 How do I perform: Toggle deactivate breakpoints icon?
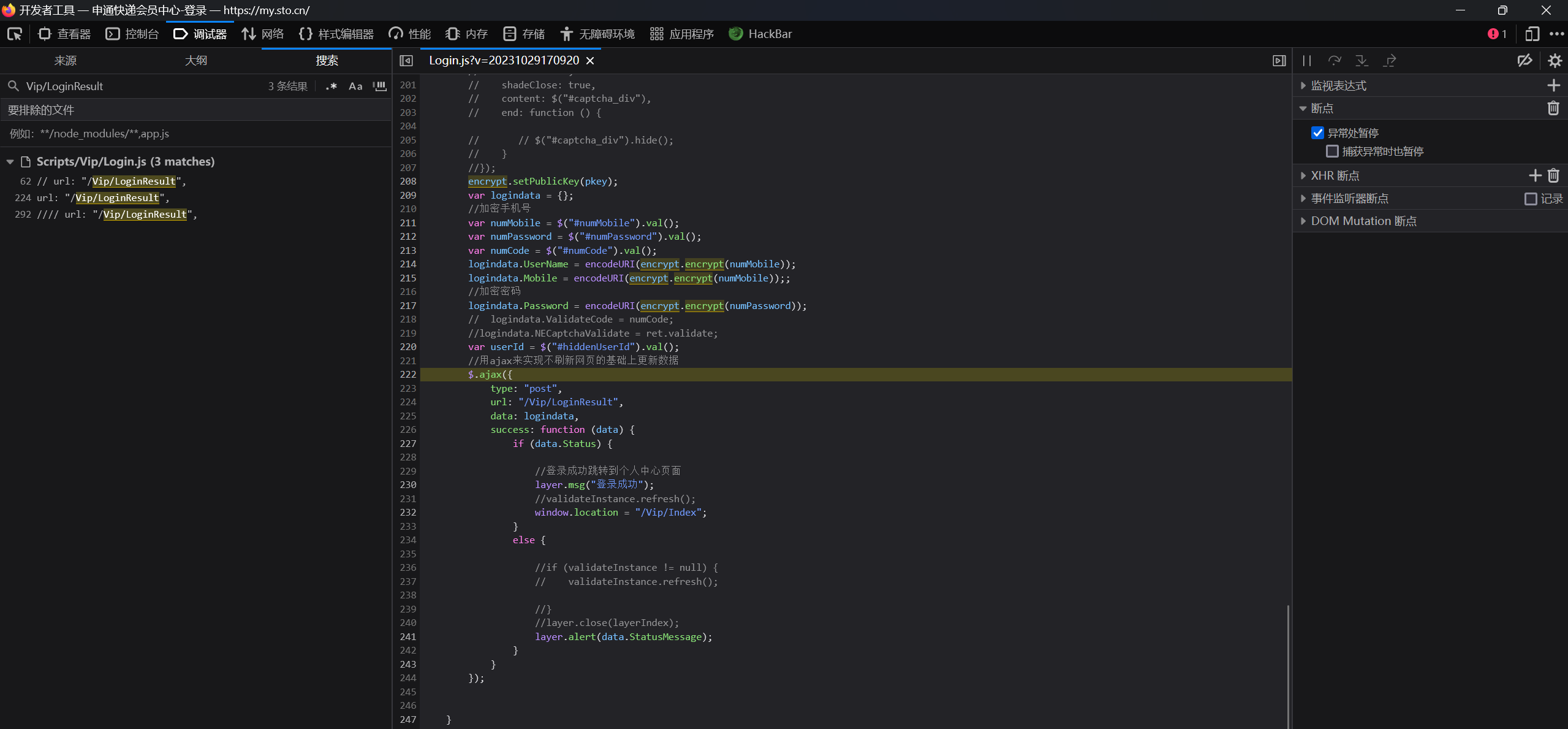click(x=1525, y=61)
